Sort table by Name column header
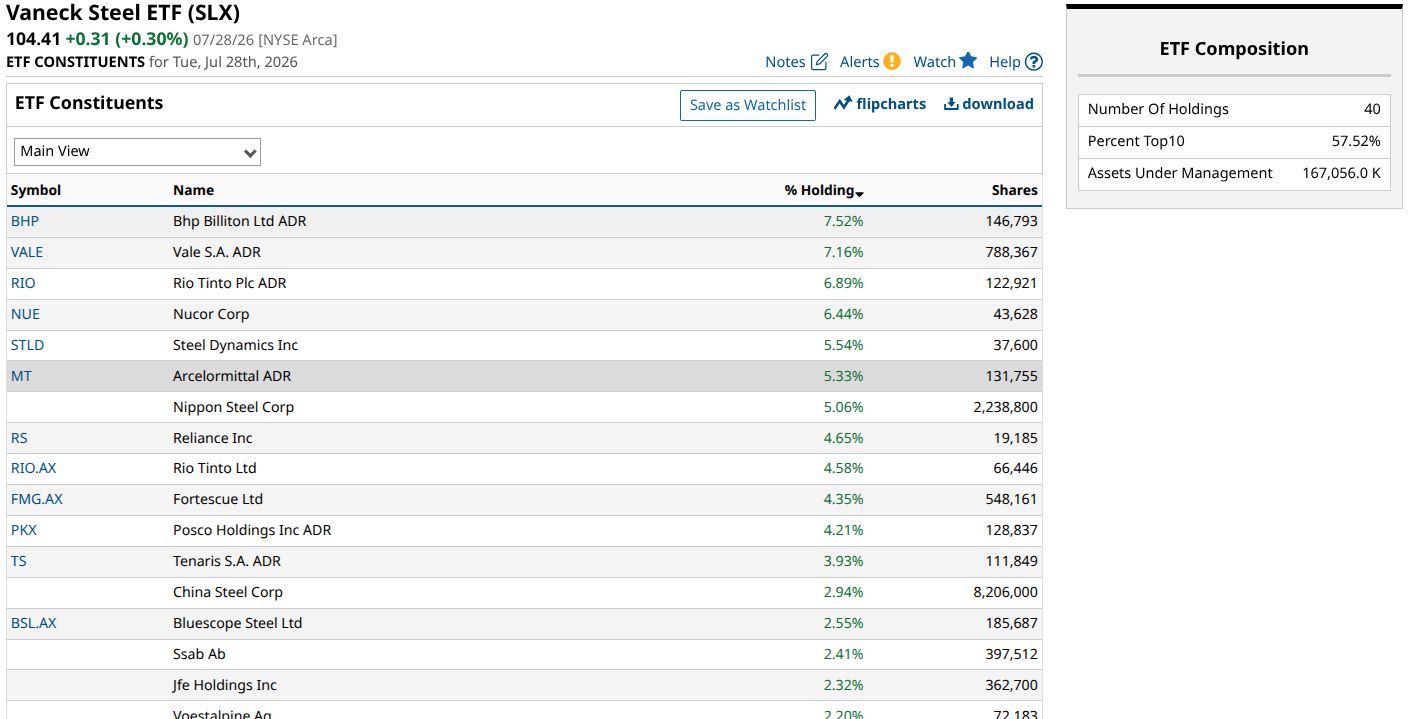Viewport: 1412px width, 719px height. [193, 190]
